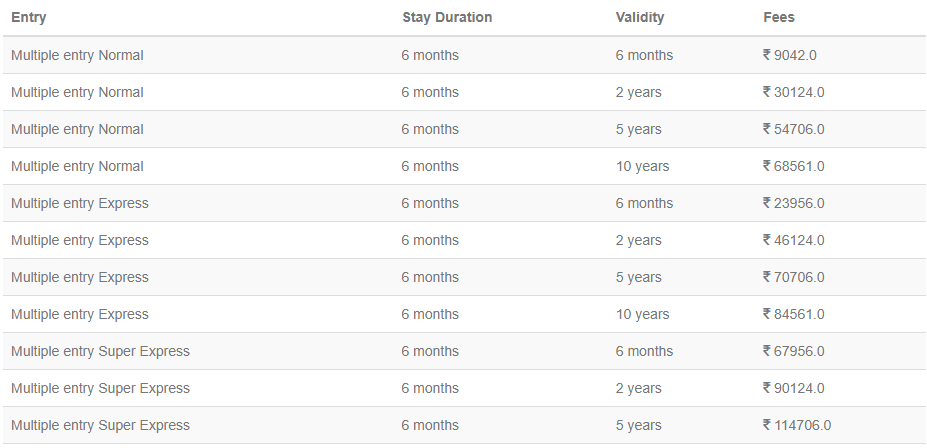The height and width of the screenshot is (448, 927).
Task: Click the Fees column header
Action: 779,18
